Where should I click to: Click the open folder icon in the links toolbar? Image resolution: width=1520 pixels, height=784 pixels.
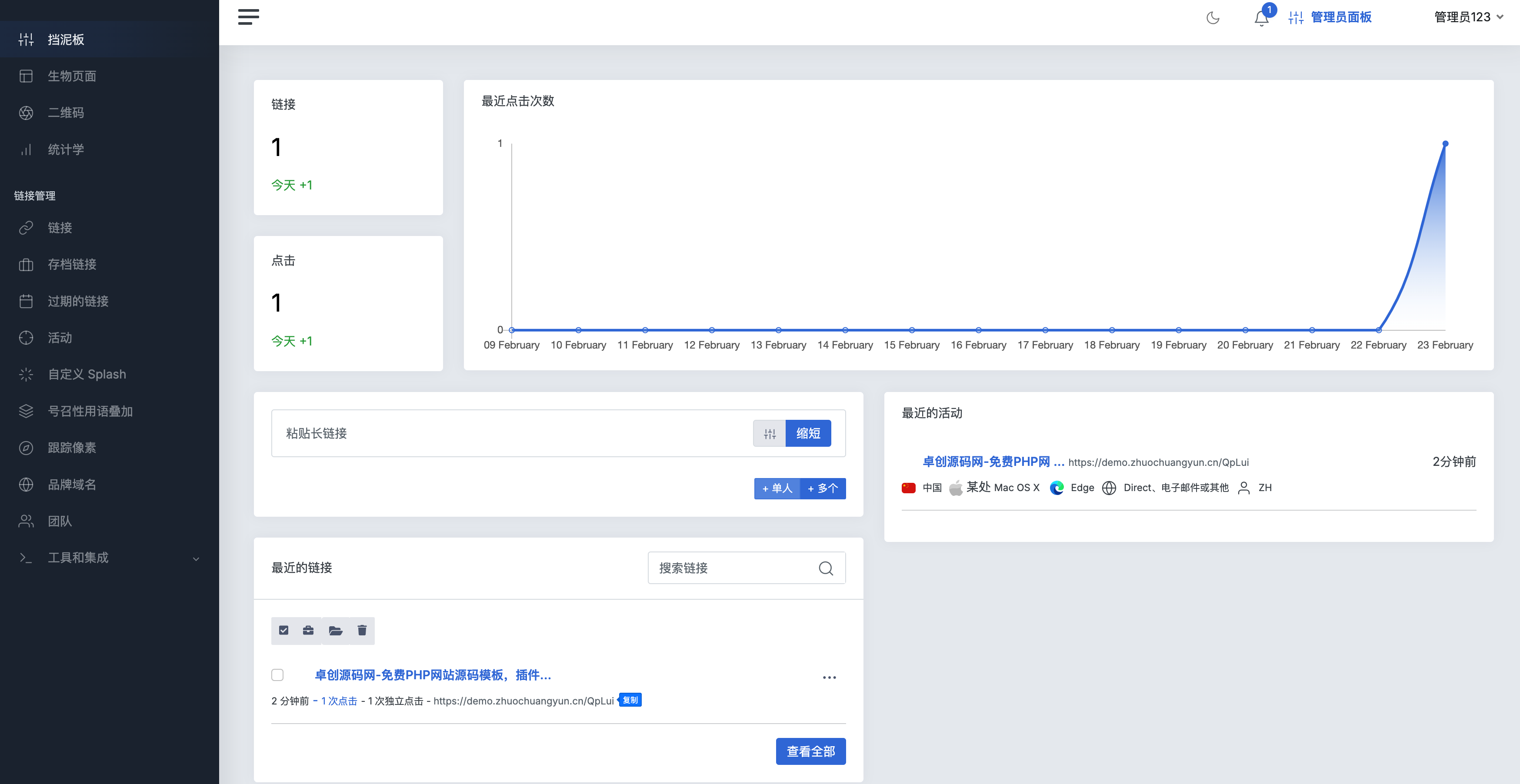[336, 631]
